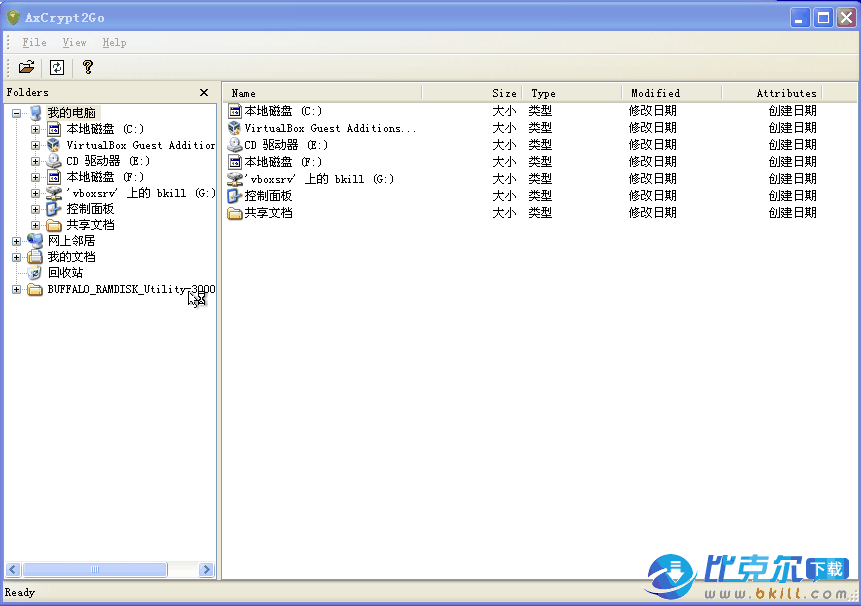The height and width of the screenshot is (606, 861).
Task: Close the Folders pane with X button
Action: 204,93
